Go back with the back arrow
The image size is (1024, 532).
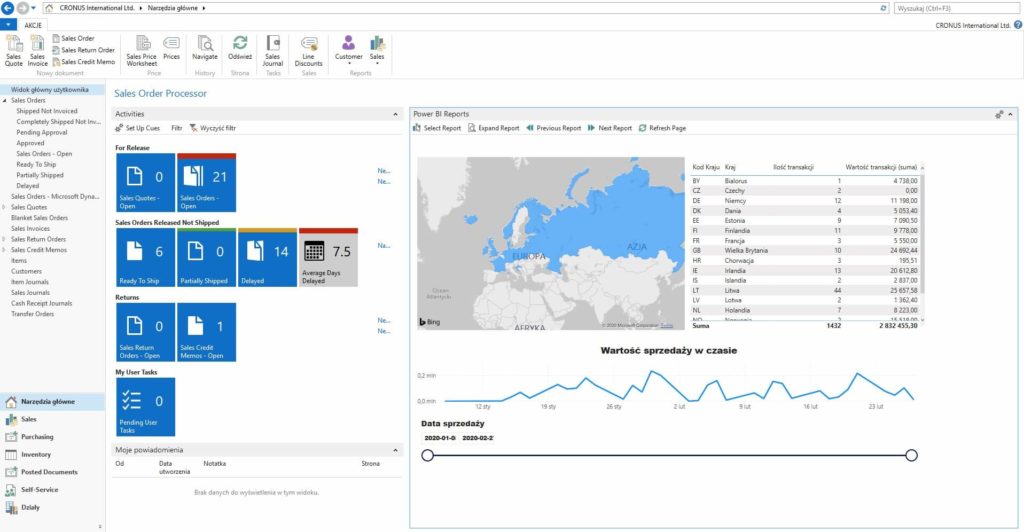[8, 8]
